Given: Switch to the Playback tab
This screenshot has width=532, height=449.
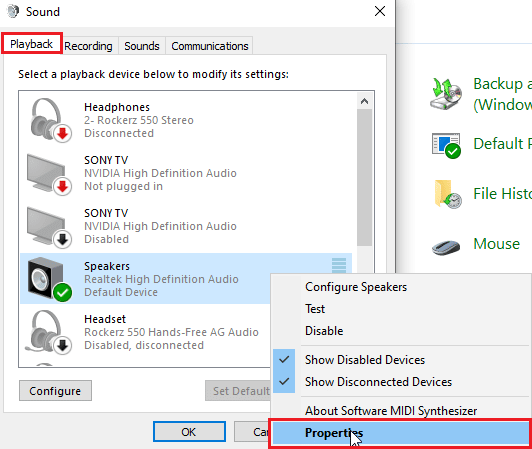Looking at the screenshot, I should (x=32, y=44).
